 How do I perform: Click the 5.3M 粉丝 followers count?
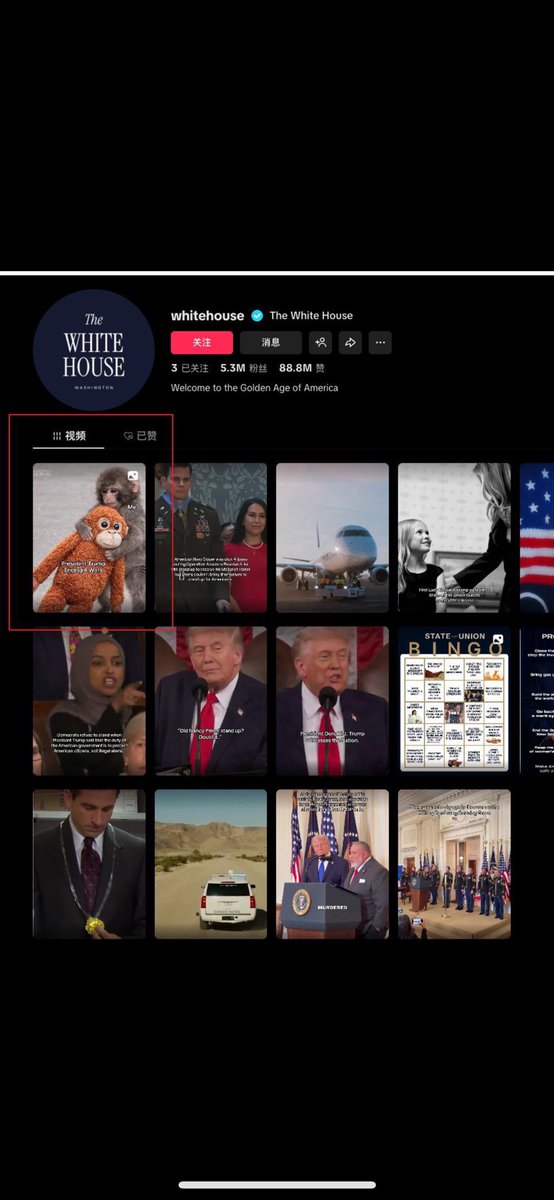245,368
